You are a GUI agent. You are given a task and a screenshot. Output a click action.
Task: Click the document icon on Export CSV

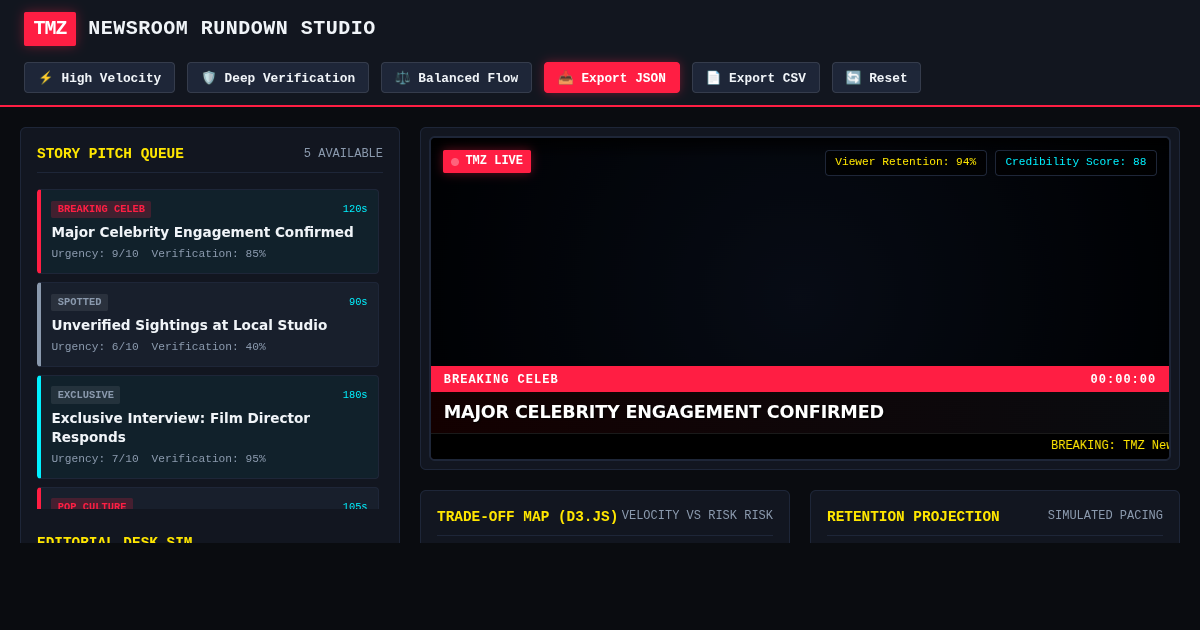(x=714, y=78)
